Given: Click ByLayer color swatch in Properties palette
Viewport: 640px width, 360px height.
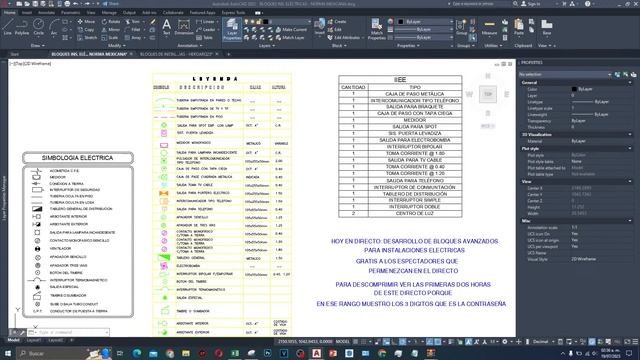Looking at the screenshot, I should click(x=574, y=89).
